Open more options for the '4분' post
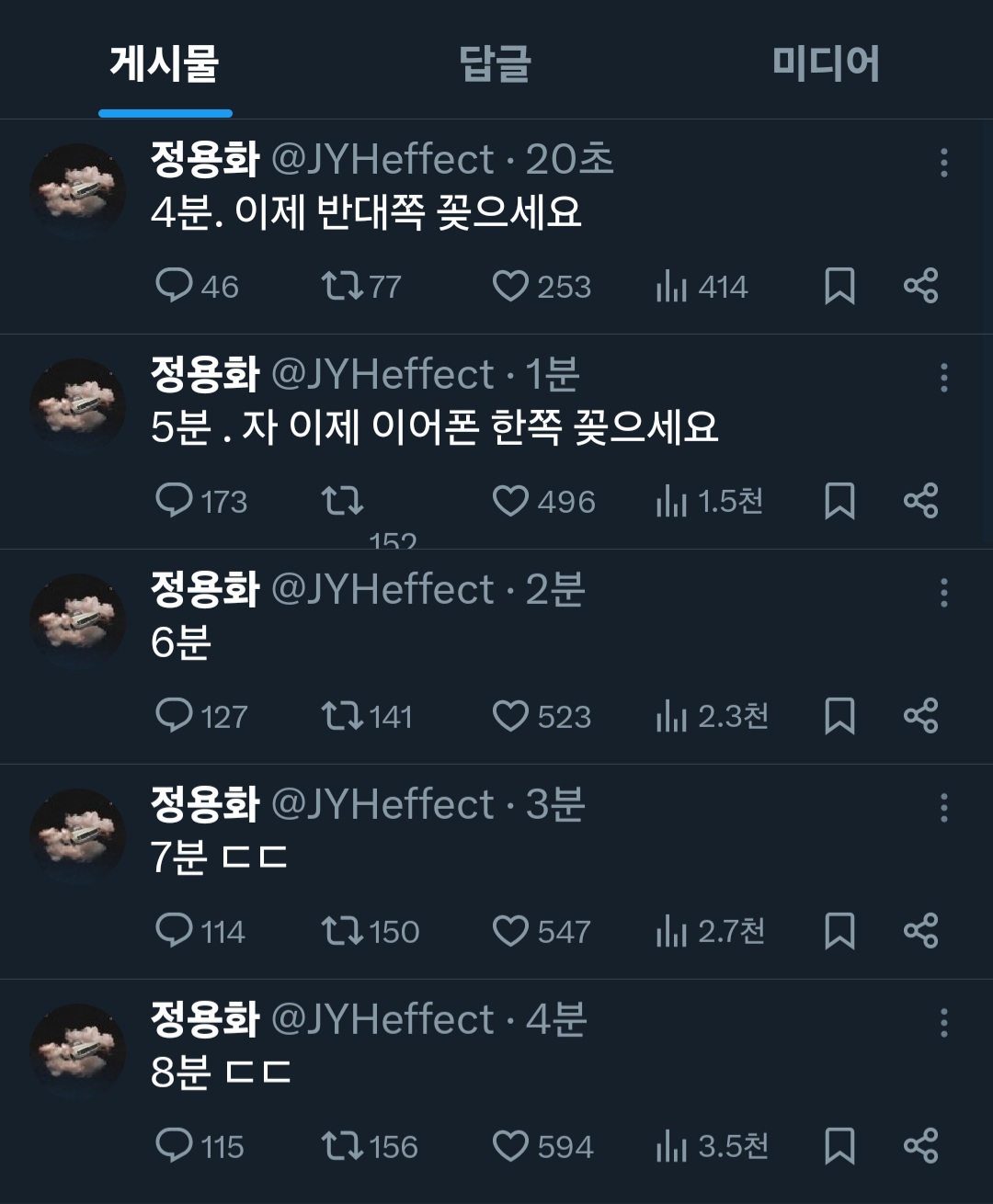This screenshot has height=1204, width=993. [943, 163]
